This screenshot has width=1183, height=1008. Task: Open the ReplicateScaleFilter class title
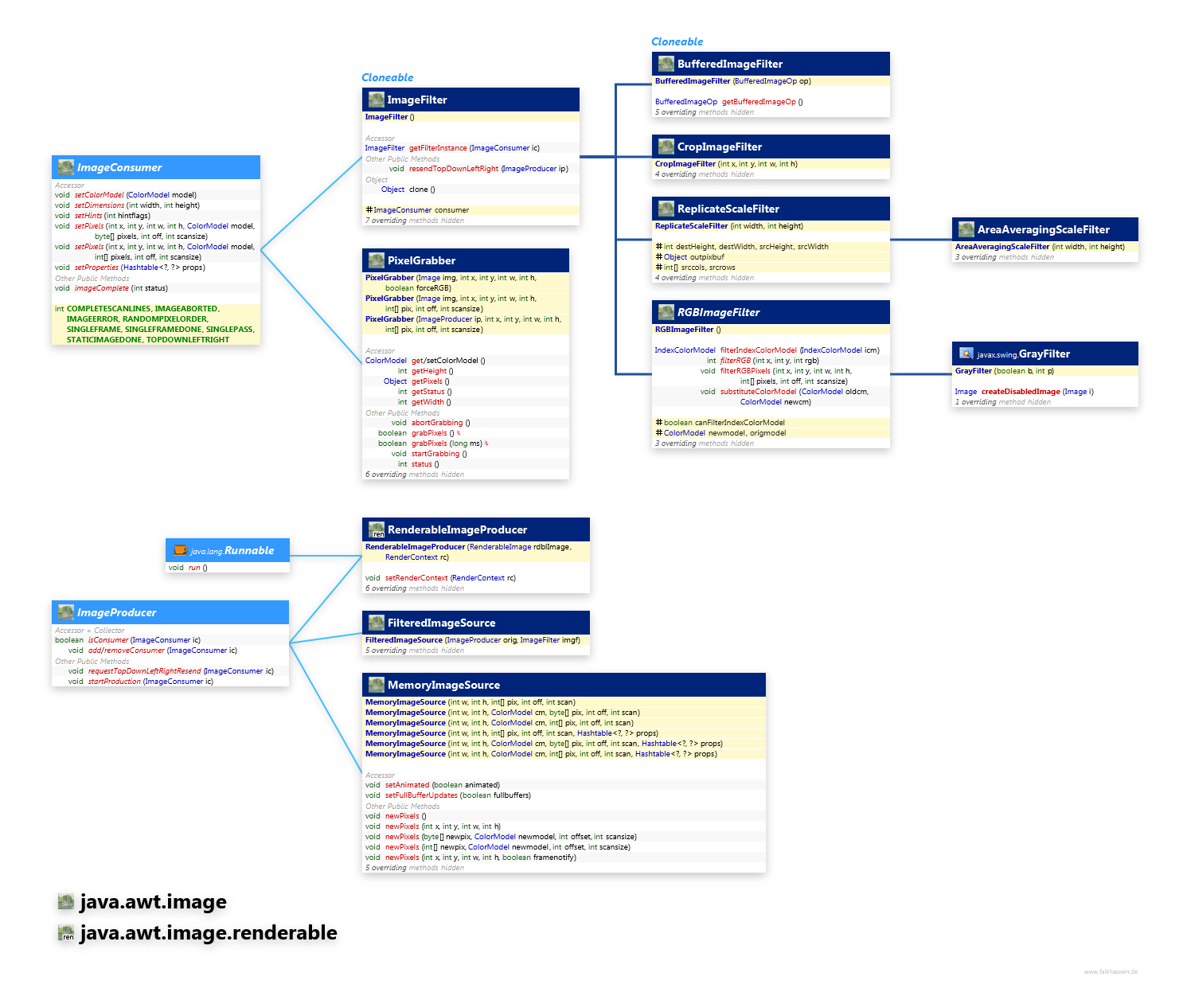pos(728,209)
